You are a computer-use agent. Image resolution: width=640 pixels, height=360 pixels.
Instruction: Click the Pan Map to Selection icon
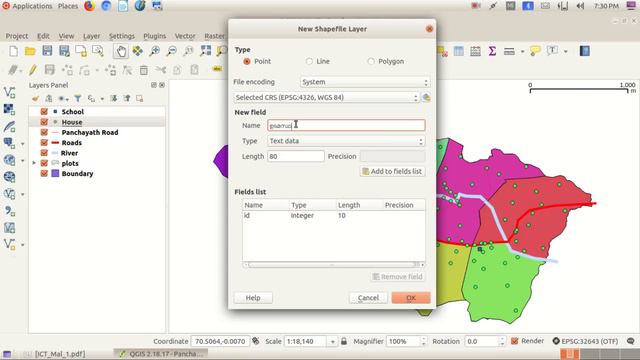point(138,51)
